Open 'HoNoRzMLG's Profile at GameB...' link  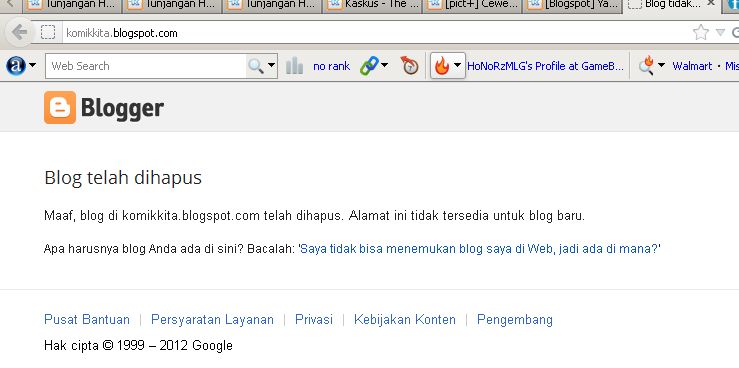coord(545,66)
